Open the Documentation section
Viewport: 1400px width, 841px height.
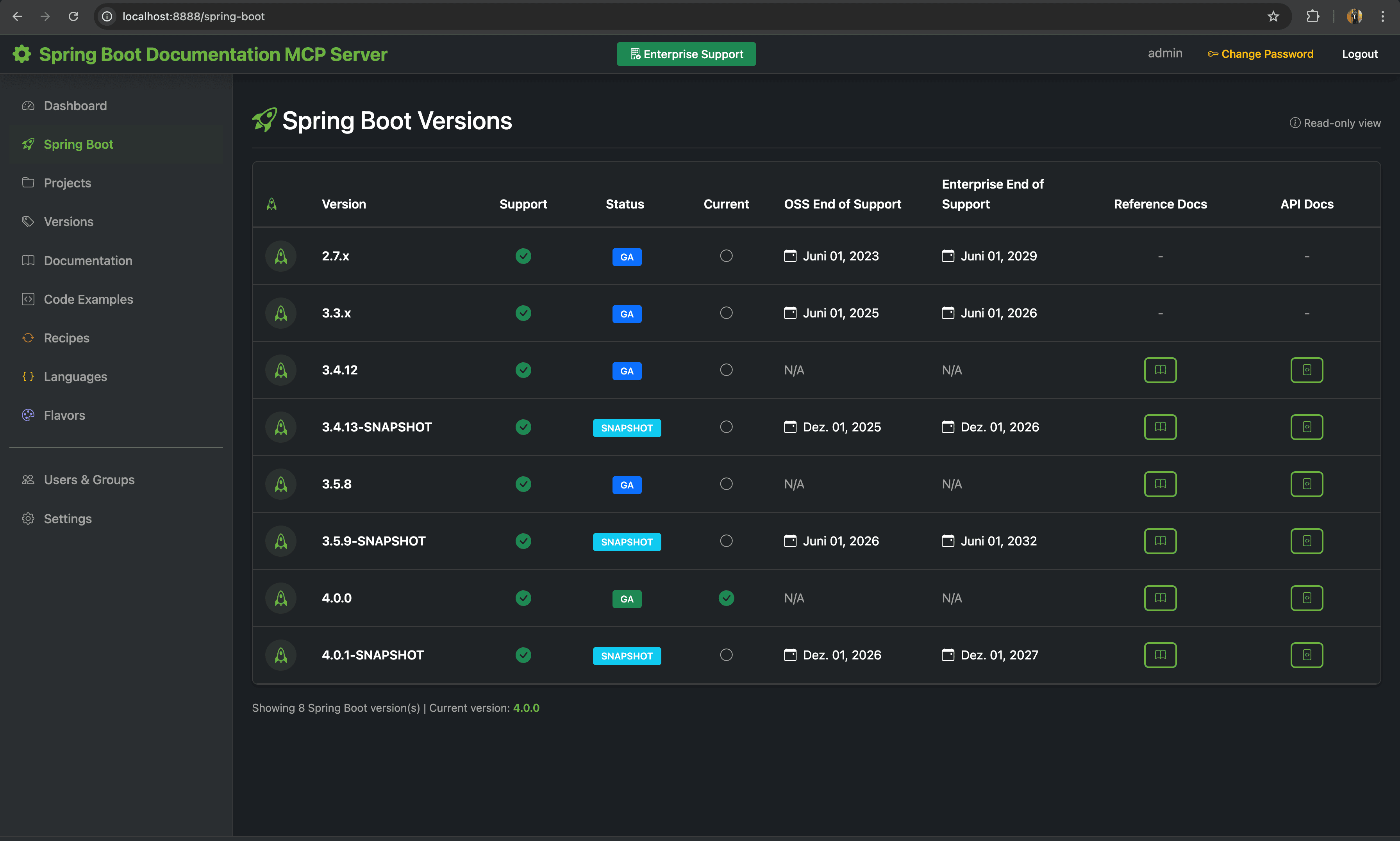(88, 260)
